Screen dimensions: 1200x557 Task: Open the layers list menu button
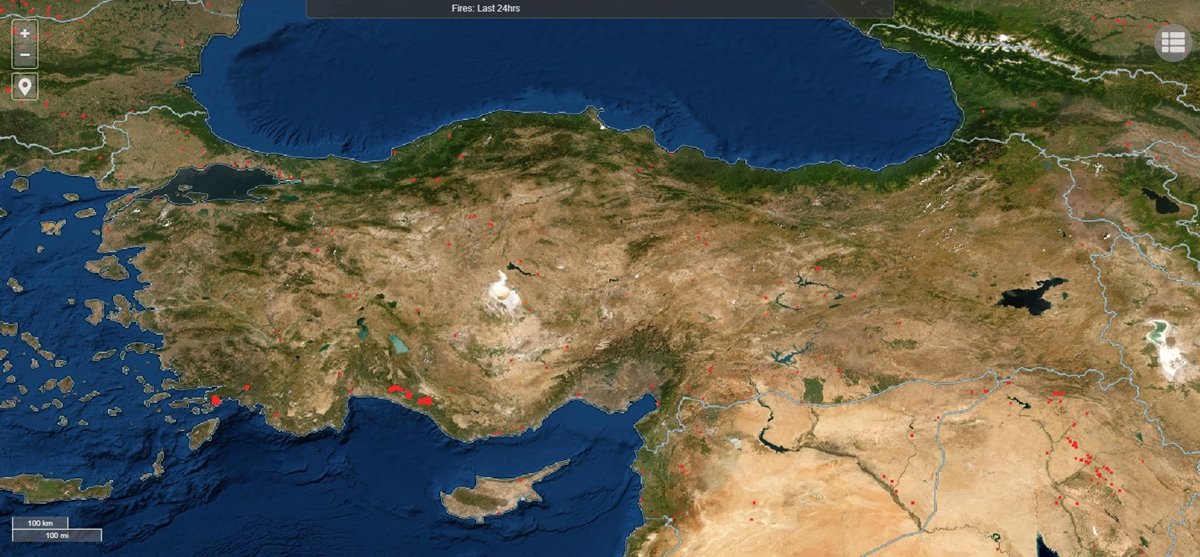click(x=1174, y=43)
